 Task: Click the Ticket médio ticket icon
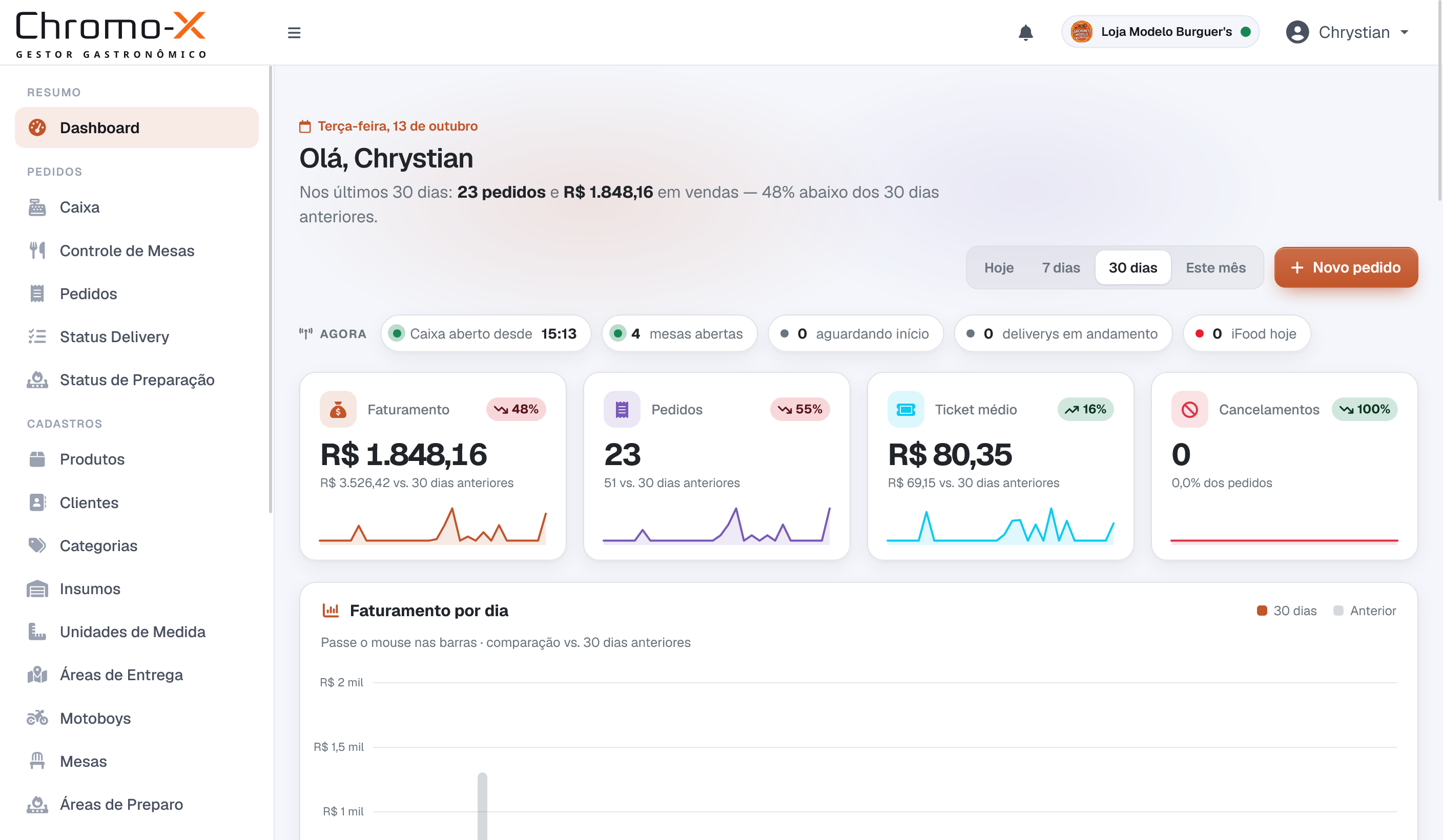pyautogui.click(x=906, y=409)
